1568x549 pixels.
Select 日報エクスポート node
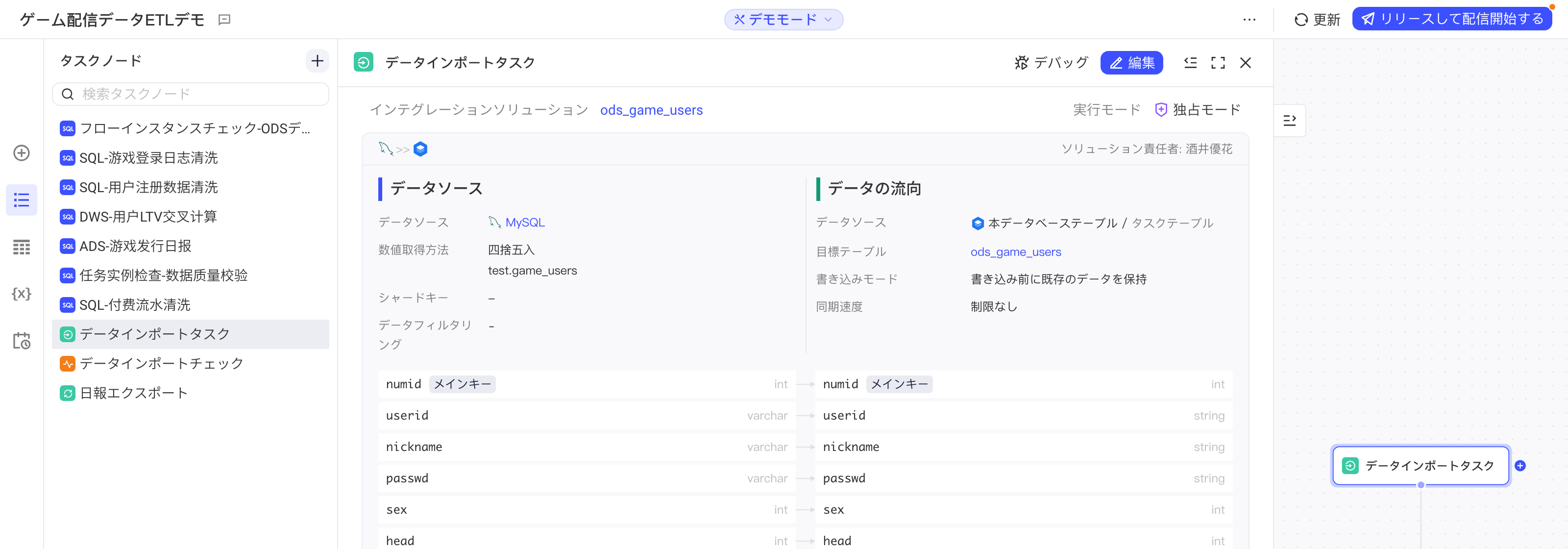[191, 393]
